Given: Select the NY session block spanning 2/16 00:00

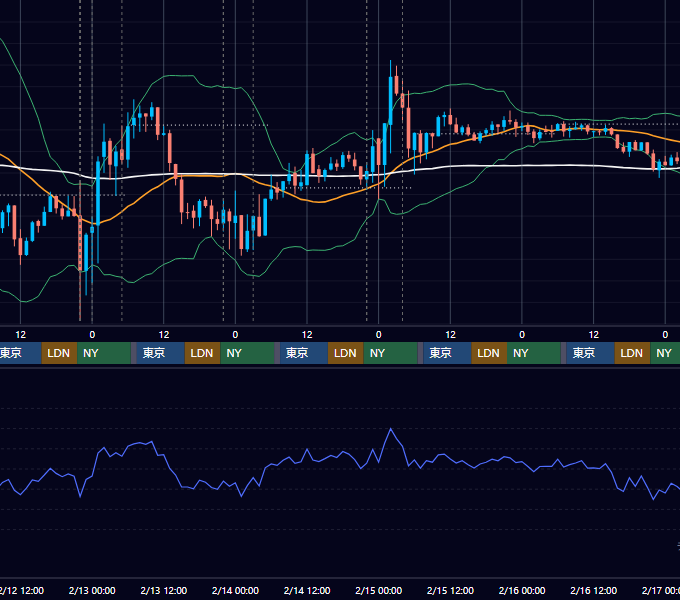Looking at the screenshot, I should [534, 353].
